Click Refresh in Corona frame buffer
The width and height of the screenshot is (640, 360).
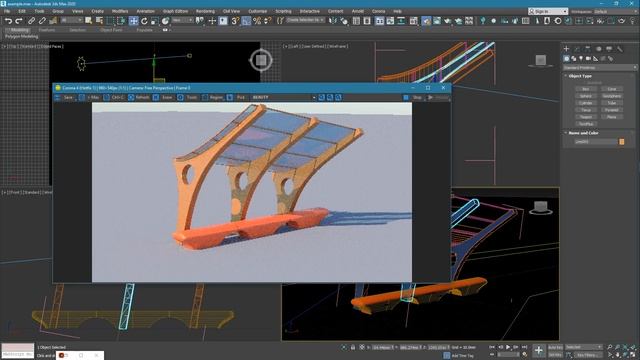coord(139,98)
